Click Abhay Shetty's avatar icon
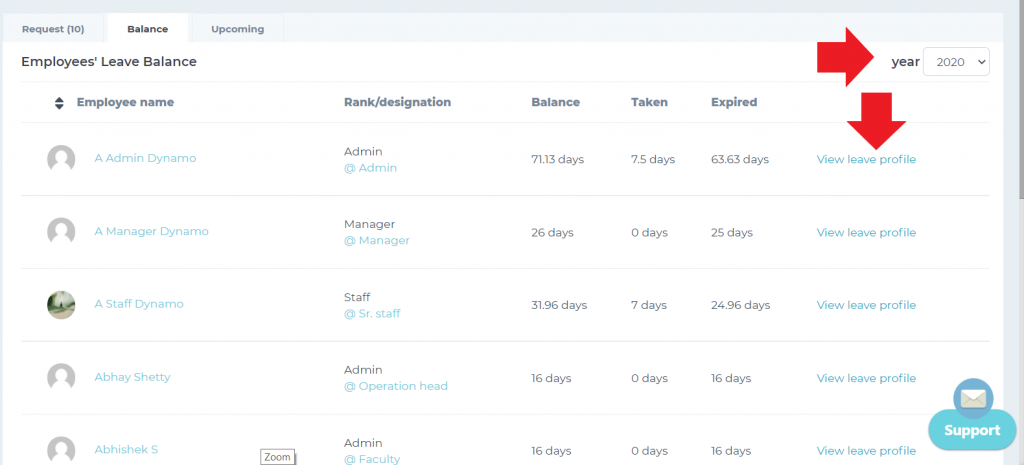This screenshot has height=465, width=1024. pyautogui.click(x=61, y=378)
